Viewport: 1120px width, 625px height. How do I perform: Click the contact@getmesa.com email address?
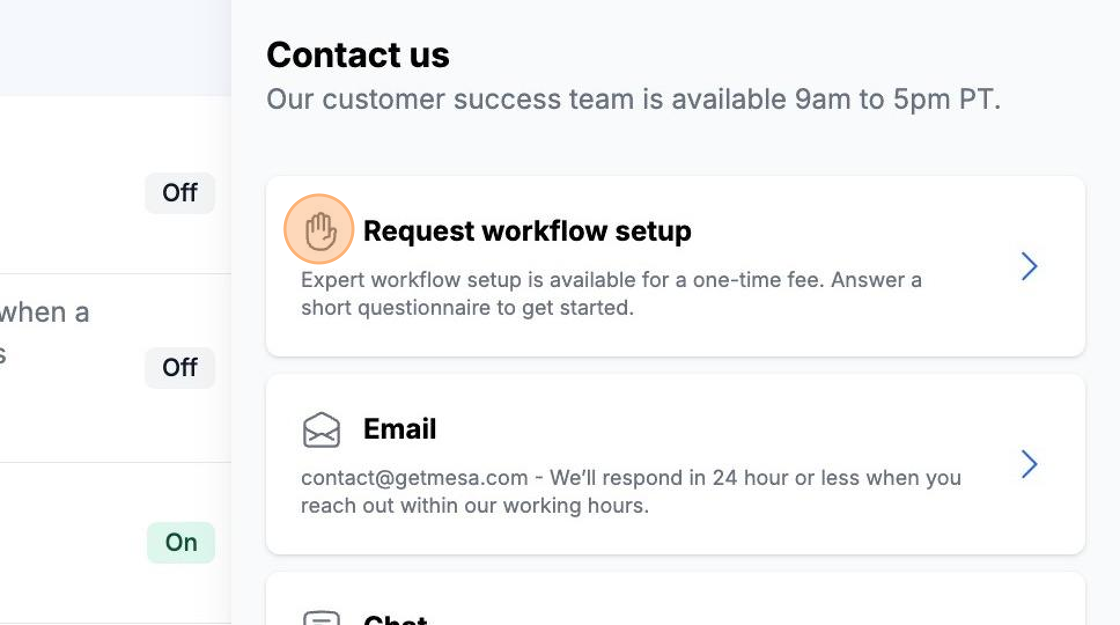414,478
